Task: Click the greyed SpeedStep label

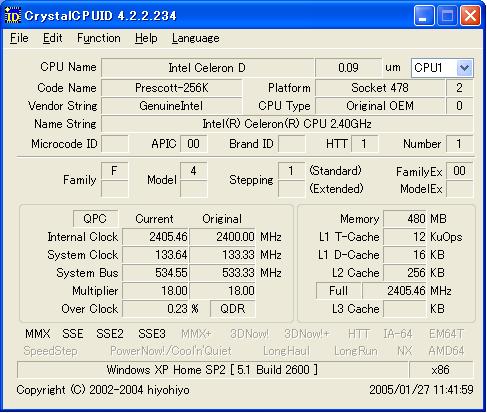Action: 50,351
